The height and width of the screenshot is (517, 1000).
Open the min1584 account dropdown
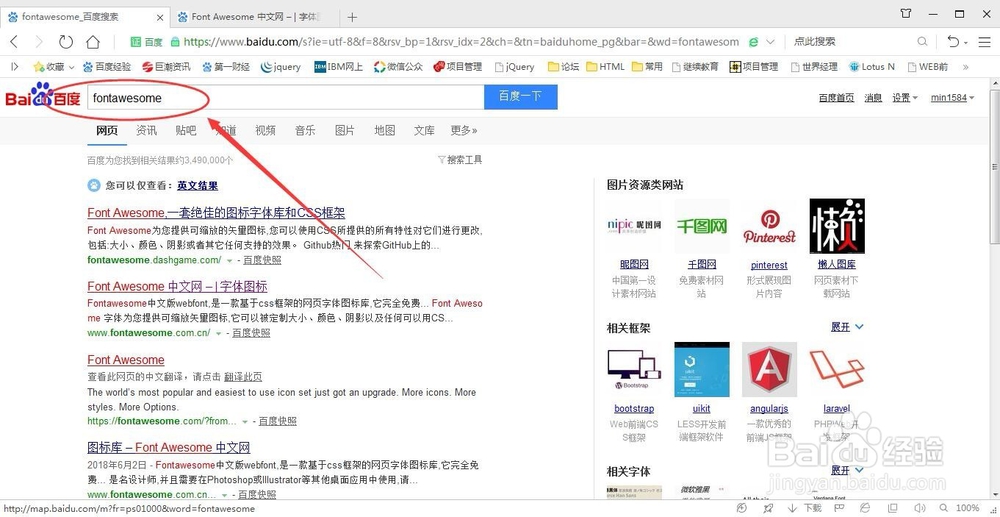point(953,98)
